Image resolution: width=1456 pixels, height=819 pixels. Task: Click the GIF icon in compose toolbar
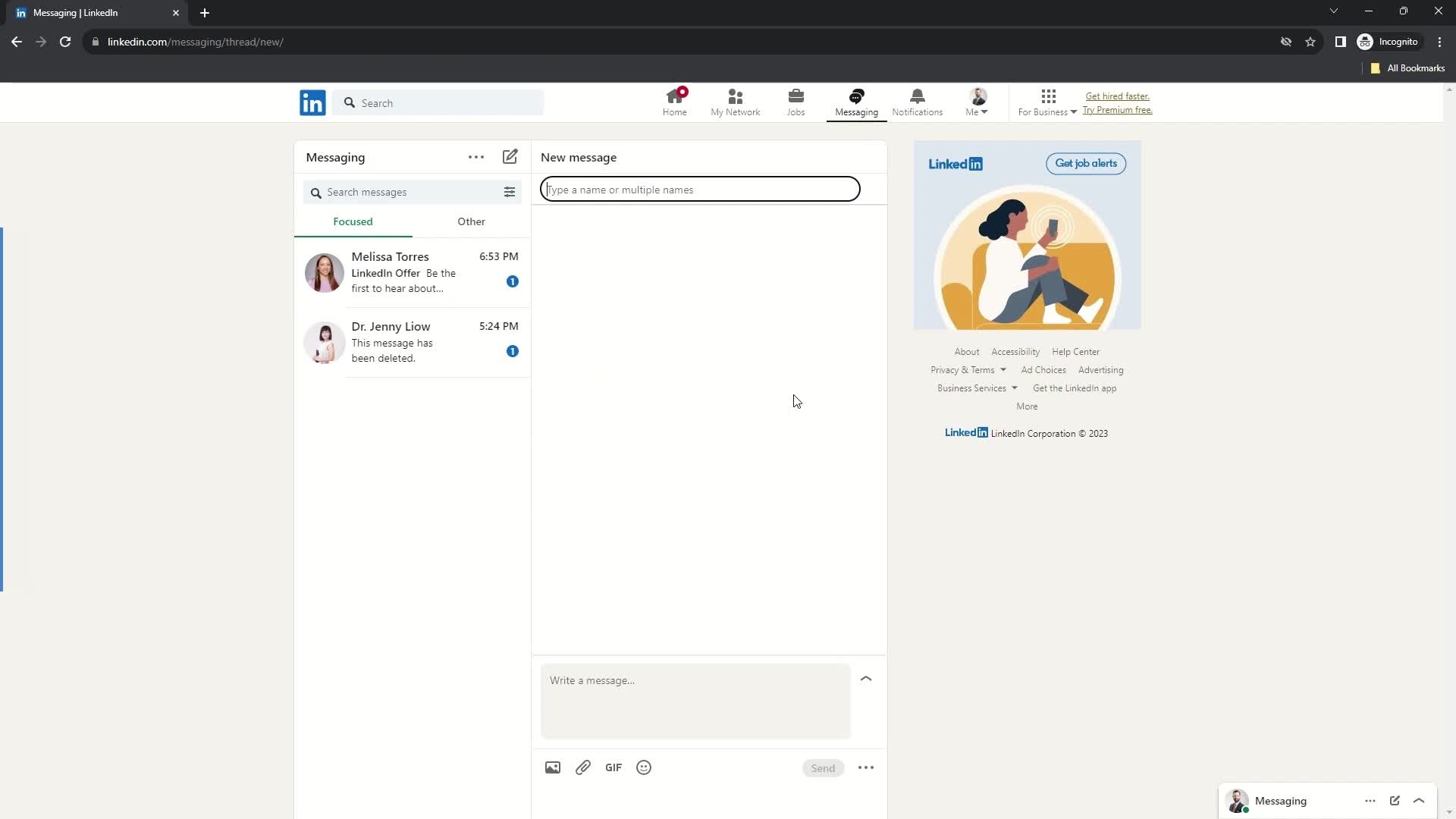[614, 767]
